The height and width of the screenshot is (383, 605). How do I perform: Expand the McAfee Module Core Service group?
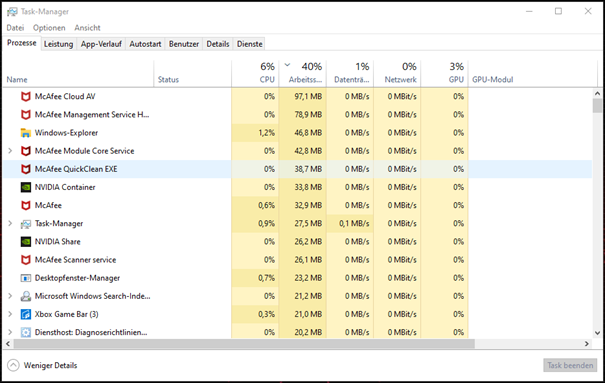(10, 151)
